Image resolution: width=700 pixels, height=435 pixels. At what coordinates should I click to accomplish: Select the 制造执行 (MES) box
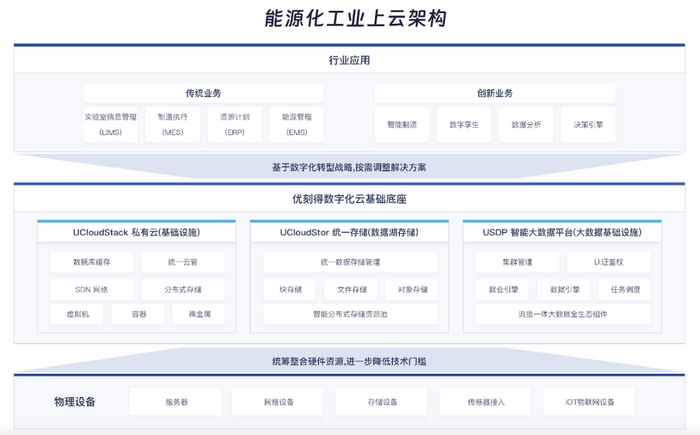172,125
